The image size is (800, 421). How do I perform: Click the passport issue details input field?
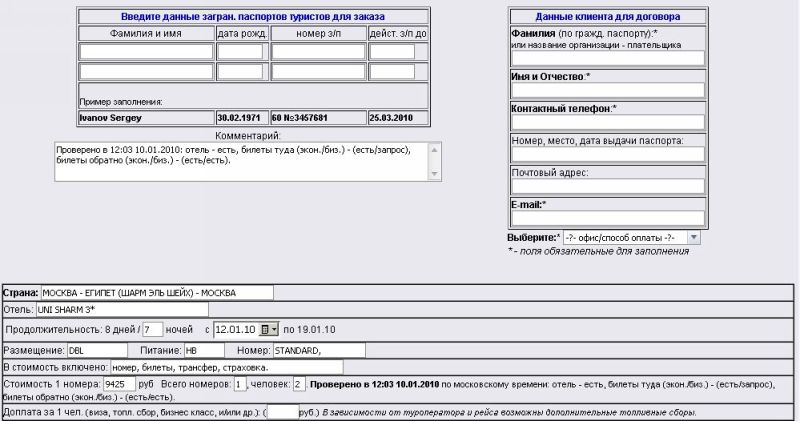click(607, 154)
